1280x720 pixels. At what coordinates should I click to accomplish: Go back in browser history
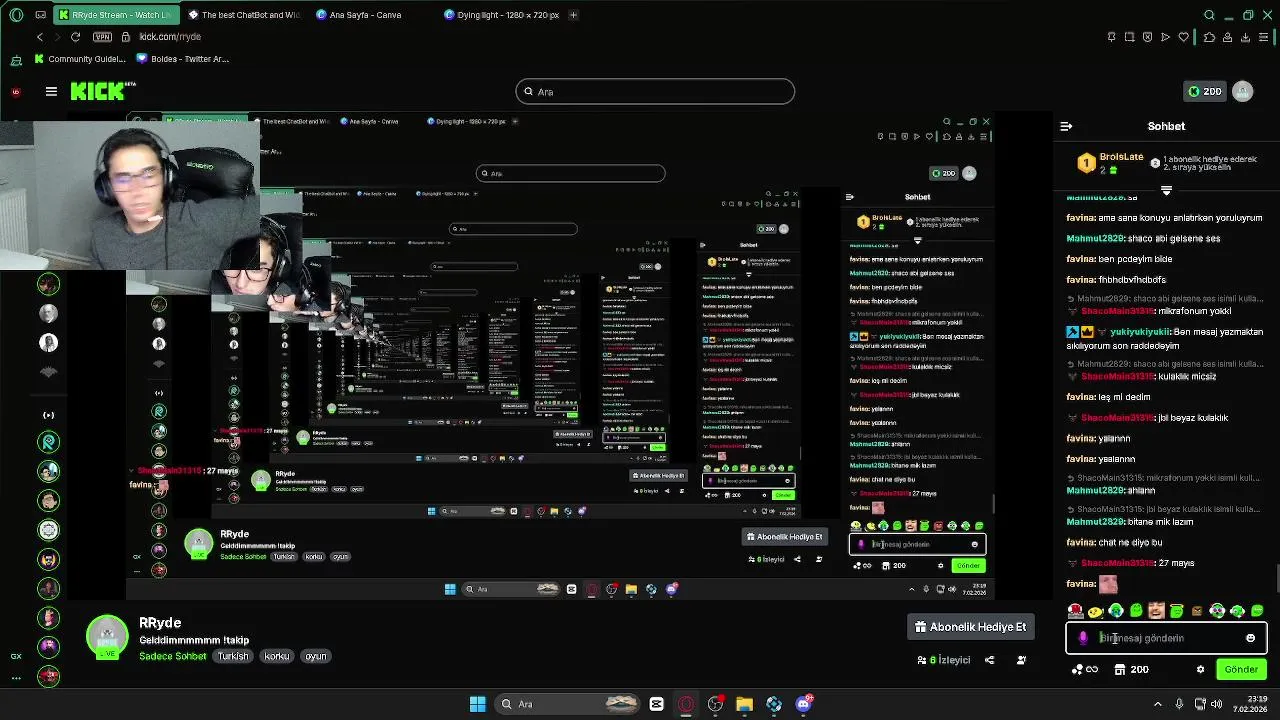coord(39,37)
